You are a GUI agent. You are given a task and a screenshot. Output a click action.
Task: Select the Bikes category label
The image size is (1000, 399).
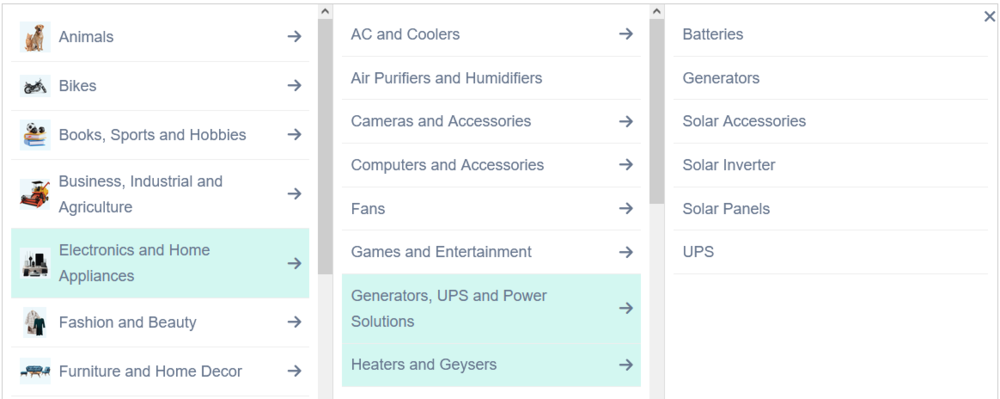[x=78, y=86]
